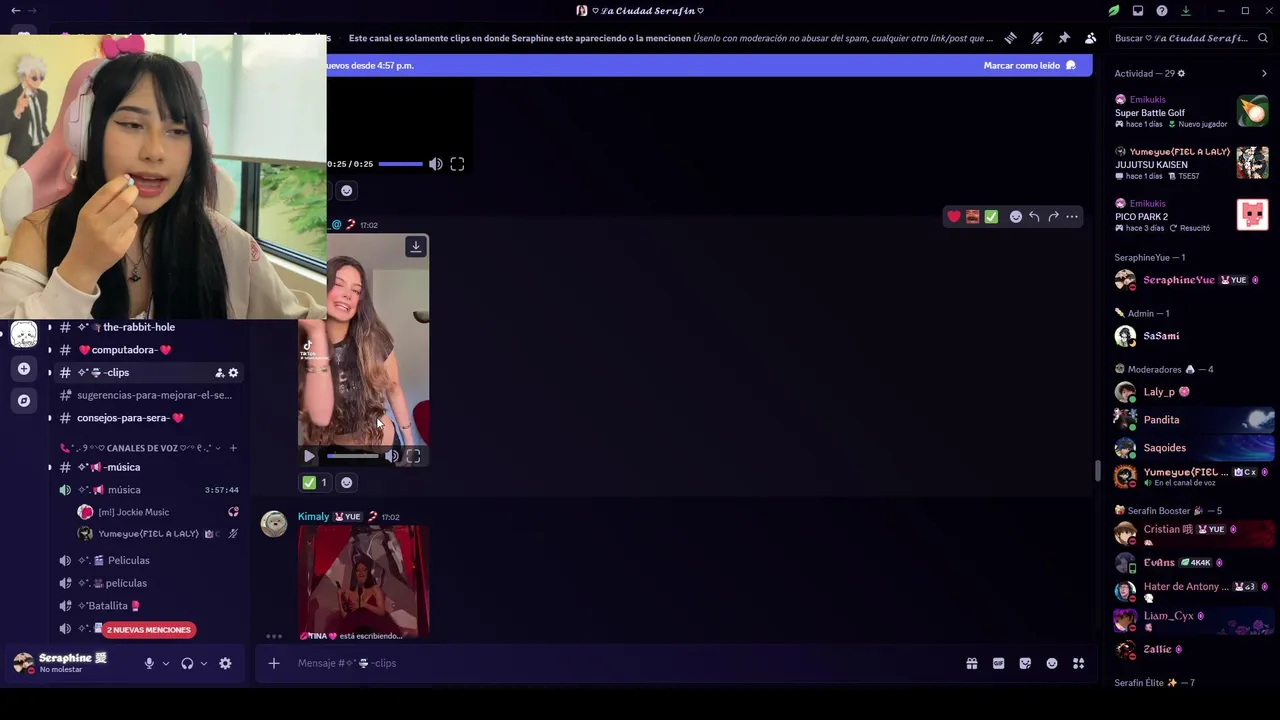Seek on TikTok video progress bar
The image size is (1280, 720).
pos(353,456)
